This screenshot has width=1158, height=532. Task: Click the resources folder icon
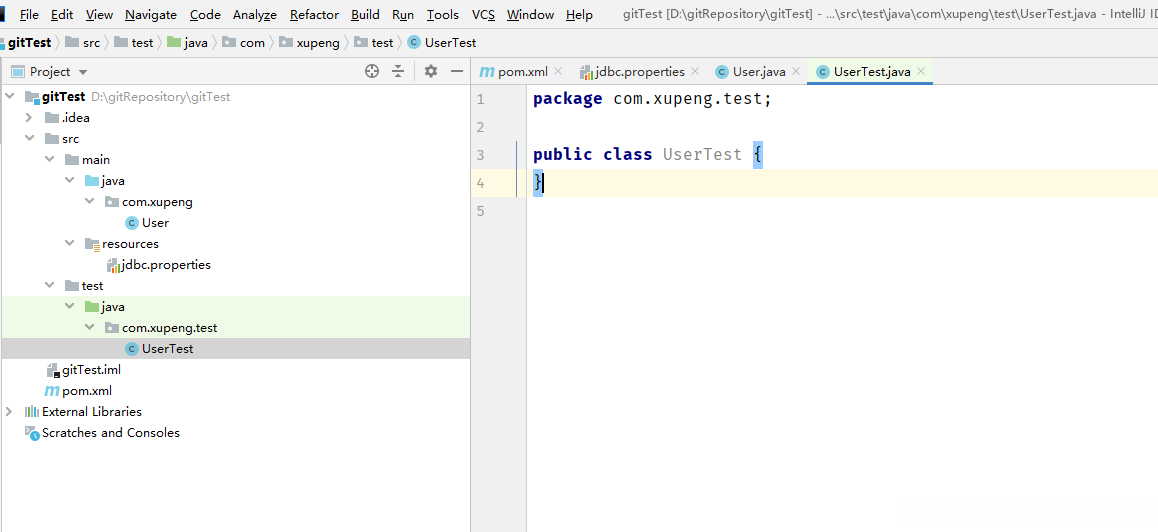point(92,244)
